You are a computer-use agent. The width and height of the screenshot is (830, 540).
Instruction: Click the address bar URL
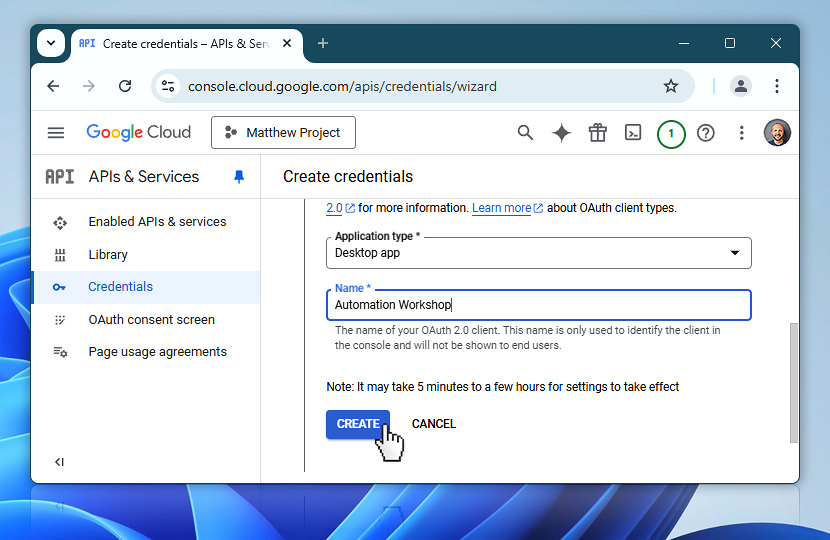click(342, 86)
